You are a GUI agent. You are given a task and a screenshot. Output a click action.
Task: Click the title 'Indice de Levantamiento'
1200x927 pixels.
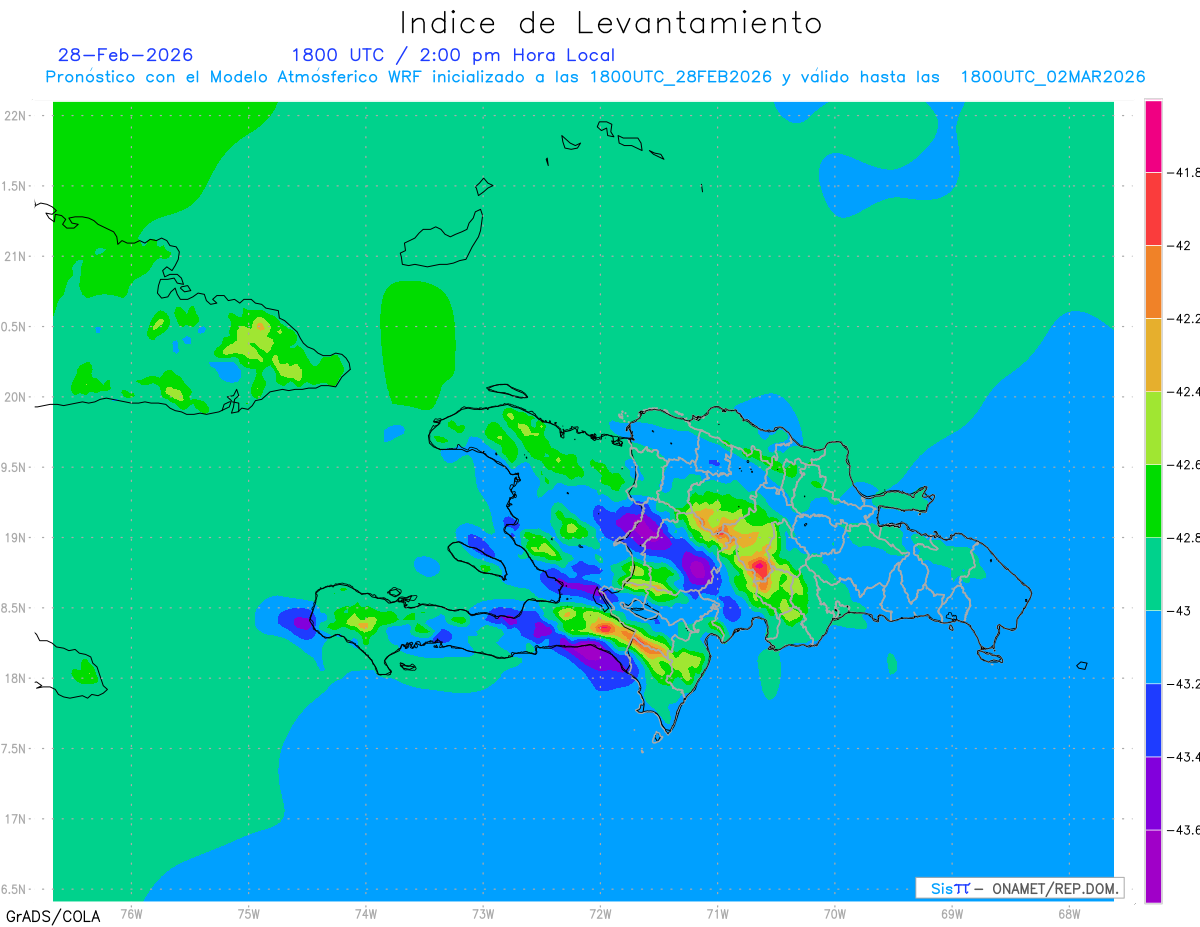click(x=610, y=23)
